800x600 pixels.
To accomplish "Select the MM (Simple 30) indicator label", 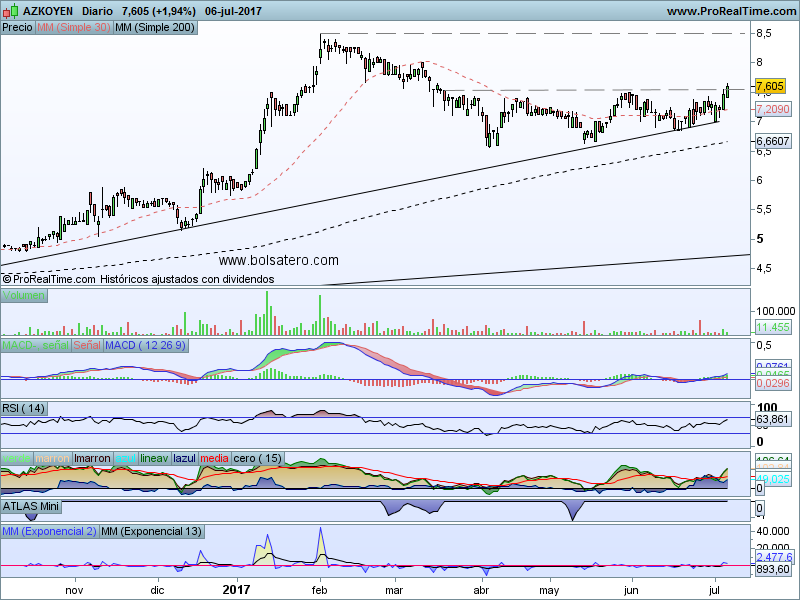I will tap(73, 28).
